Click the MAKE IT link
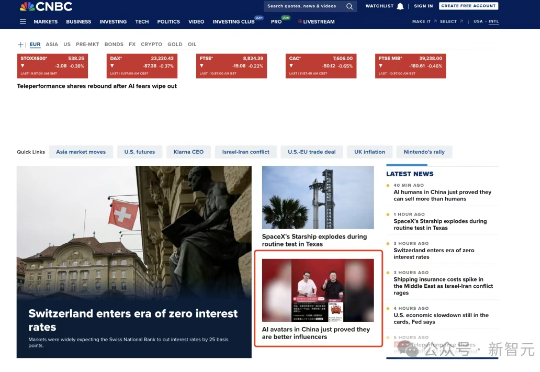This screenshot has width=540, height=372. pyautogui.click(x=421, y=21)
